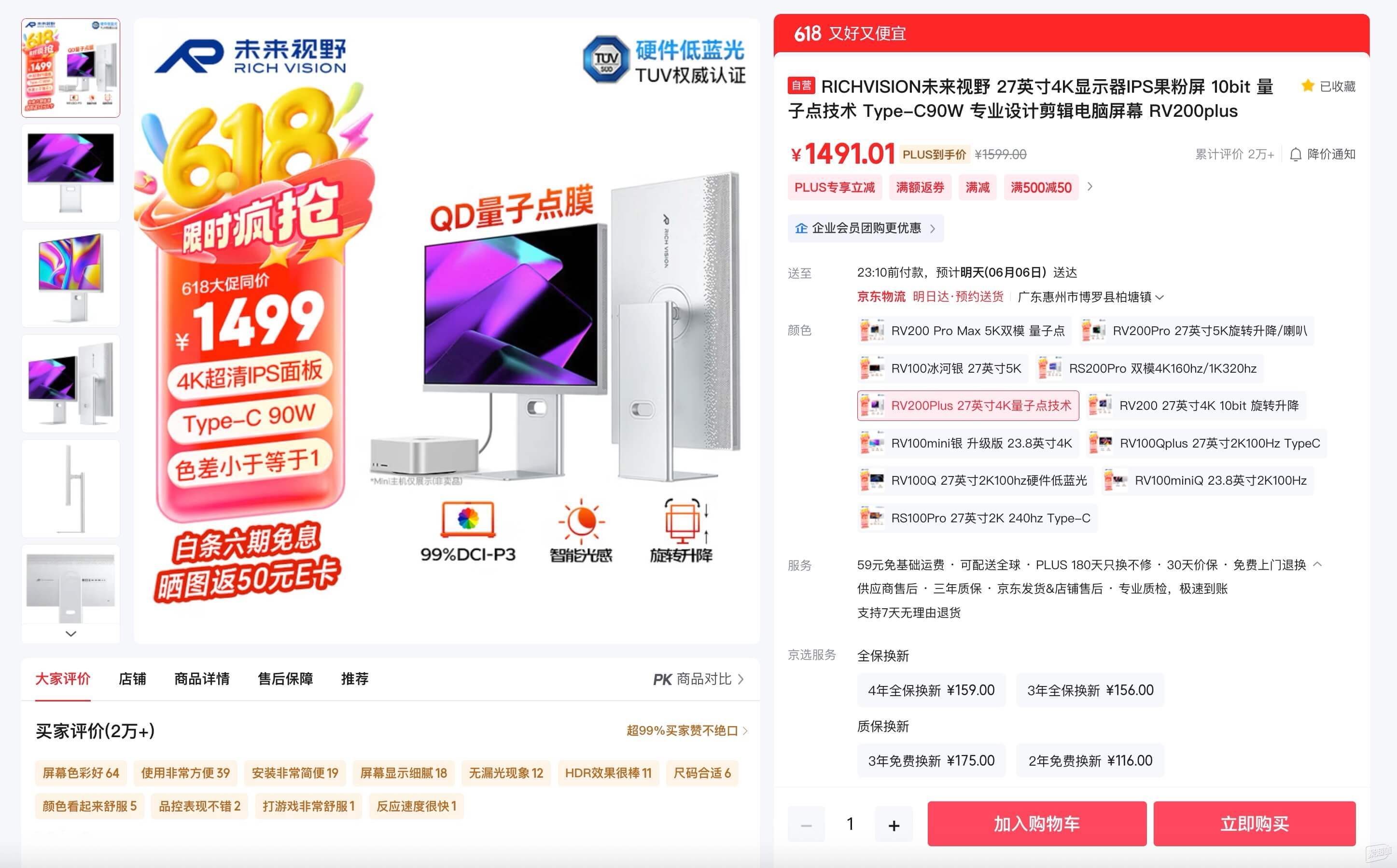Switch to the 售后保障 tab
This screenshot has height=868, width=1397.
click(285, 679)
